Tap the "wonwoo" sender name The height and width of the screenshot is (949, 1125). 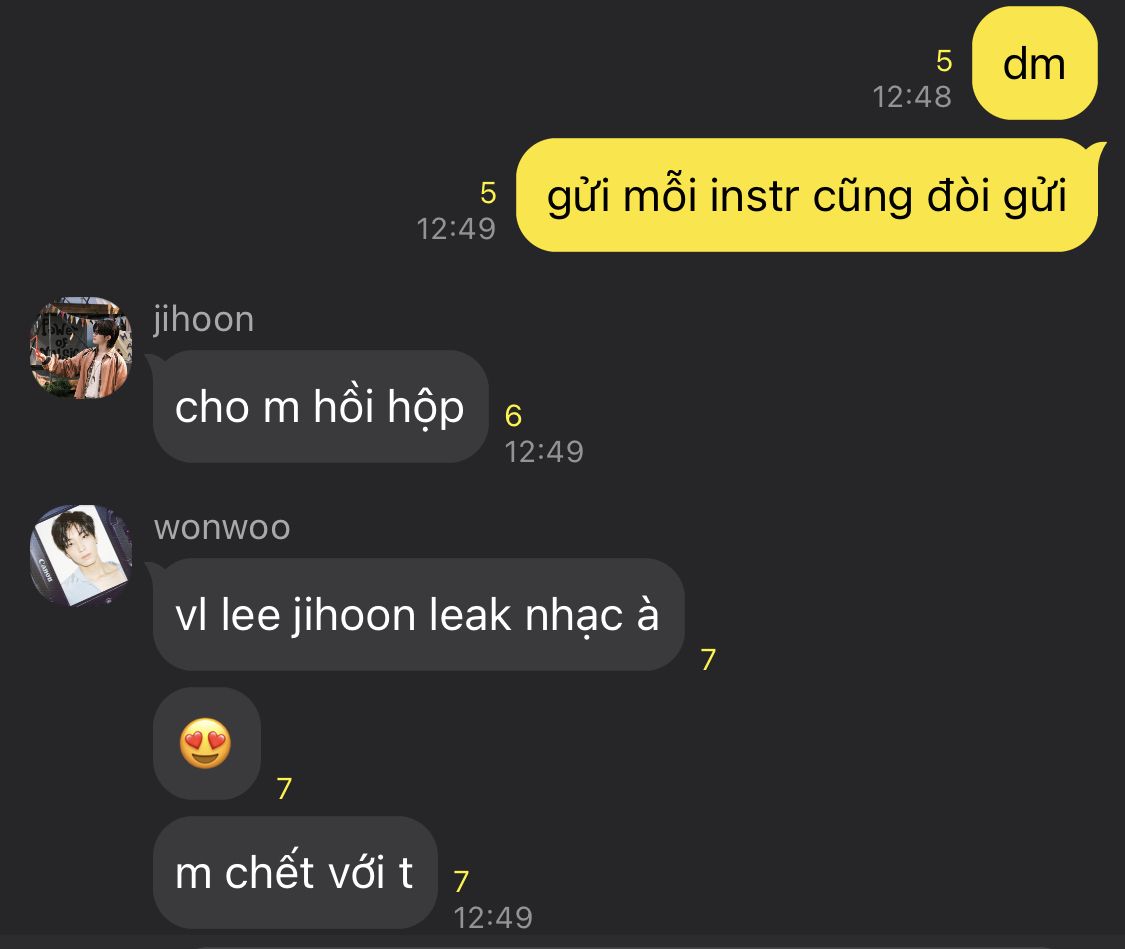222,527
